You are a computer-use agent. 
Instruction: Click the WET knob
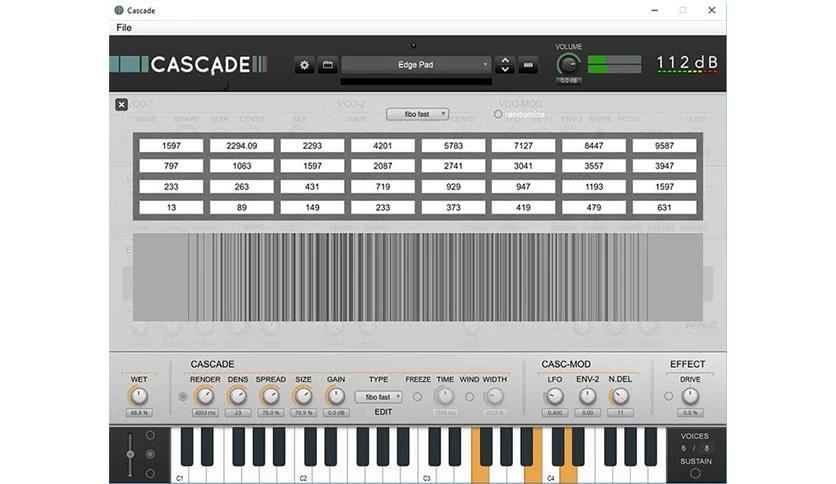click(139, 396)
